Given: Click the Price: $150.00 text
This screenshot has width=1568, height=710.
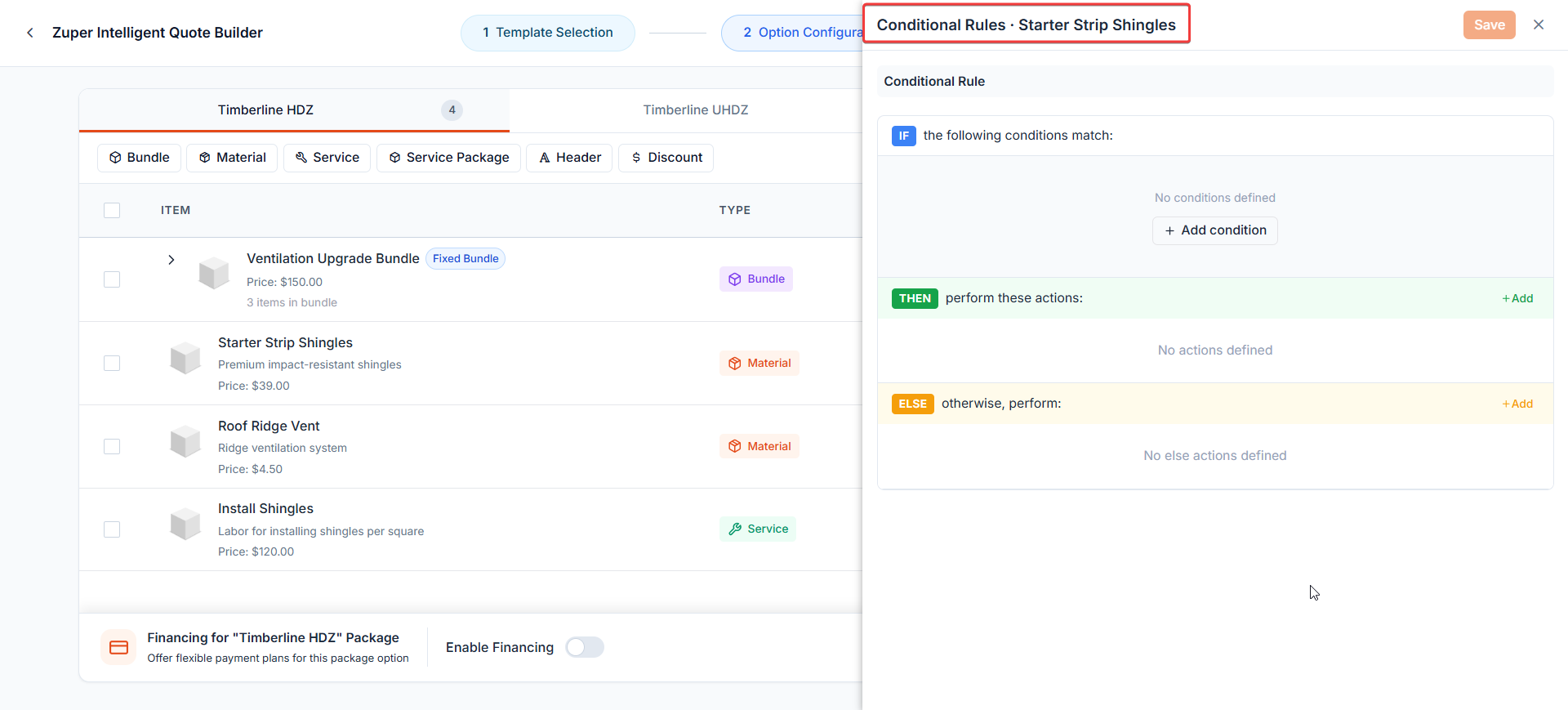Looking at the screenshot, I should coord(284,282).
